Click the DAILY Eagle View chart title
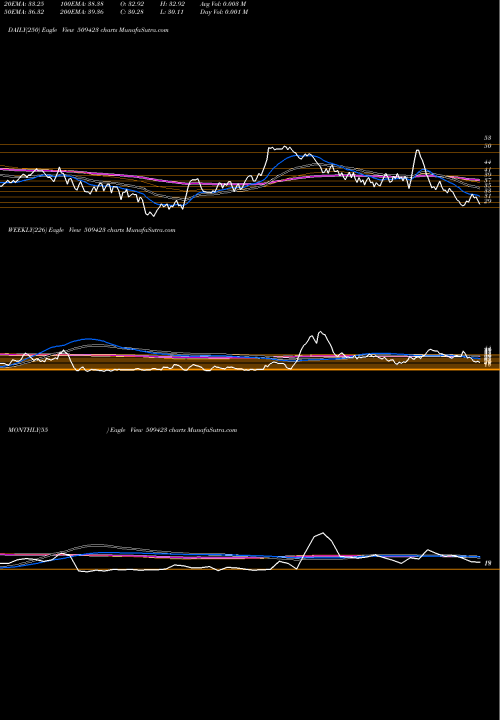The image size is (500, 720). (88, 30)
